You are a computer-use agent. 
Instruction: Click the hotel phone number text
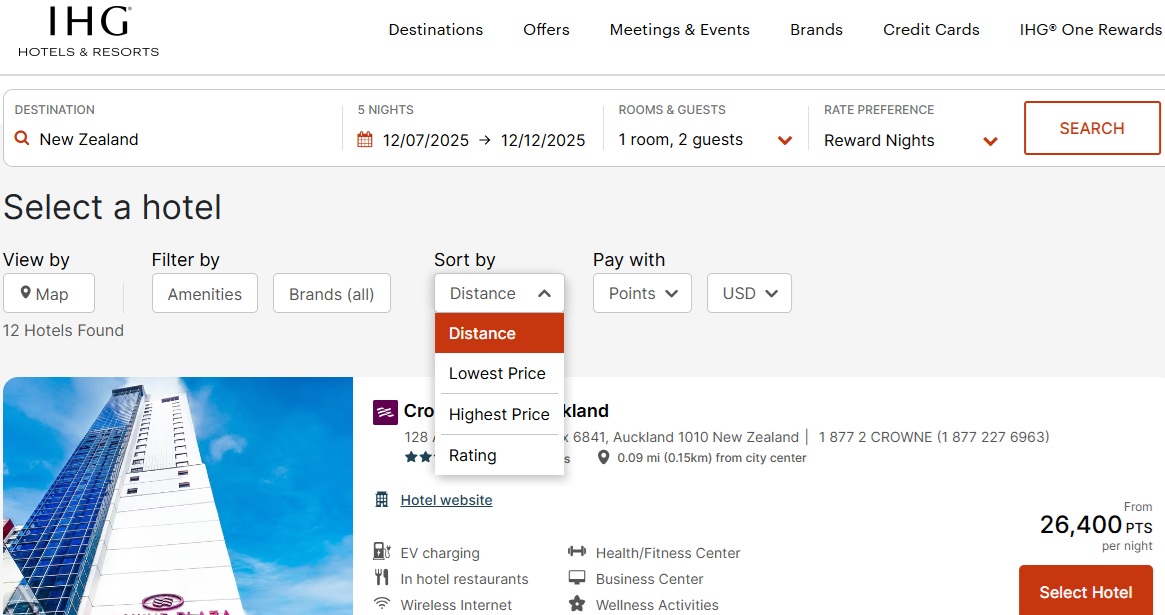934,437
